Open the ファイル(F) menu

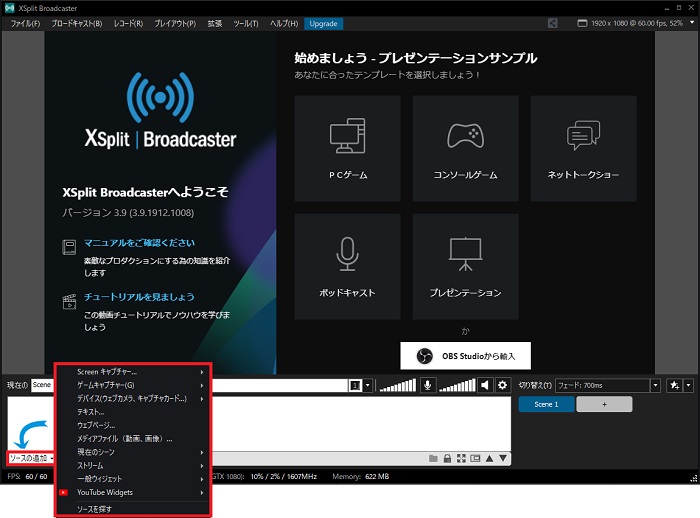tap(25, 24)
